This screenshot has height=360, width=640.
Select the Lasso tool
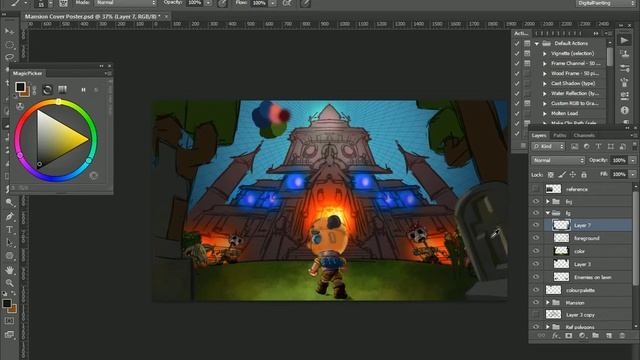coord(9,57)
